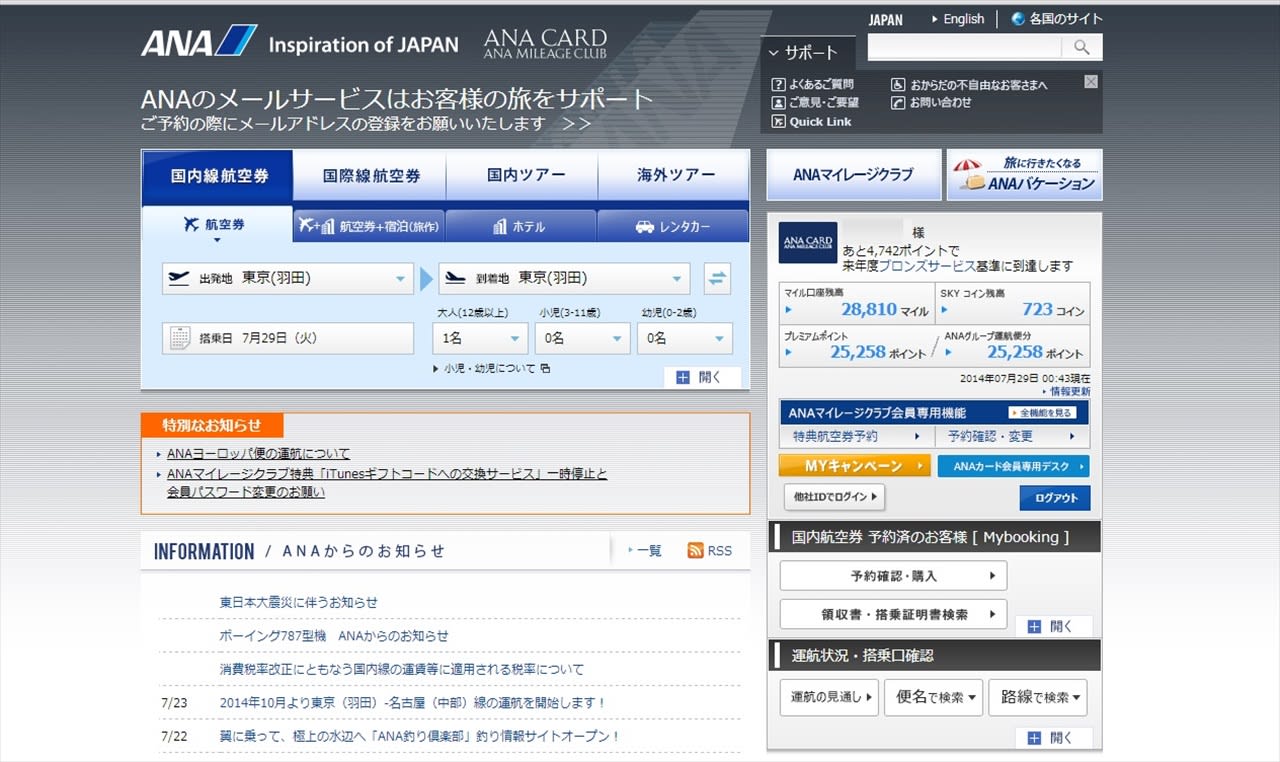
Task: Open the サポート dropdown menu
Action: click(x=808, y=53)
